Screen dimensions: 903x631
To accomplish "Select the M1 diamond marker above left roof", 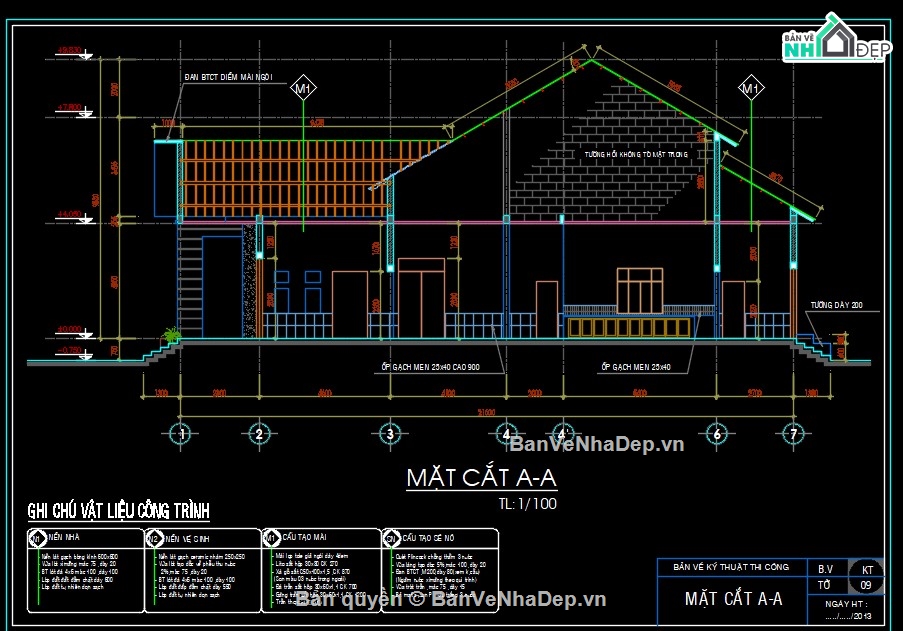I will (x=304, y=90).
